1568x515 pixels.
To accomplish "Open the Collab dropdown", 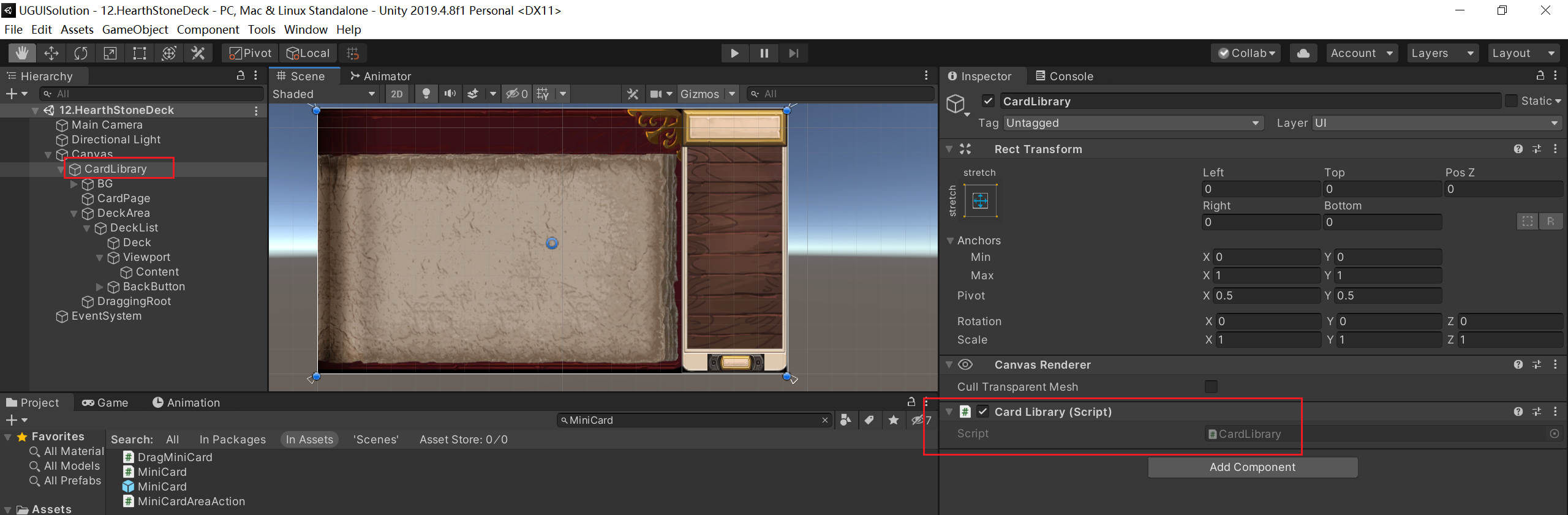I will 1247,53.
